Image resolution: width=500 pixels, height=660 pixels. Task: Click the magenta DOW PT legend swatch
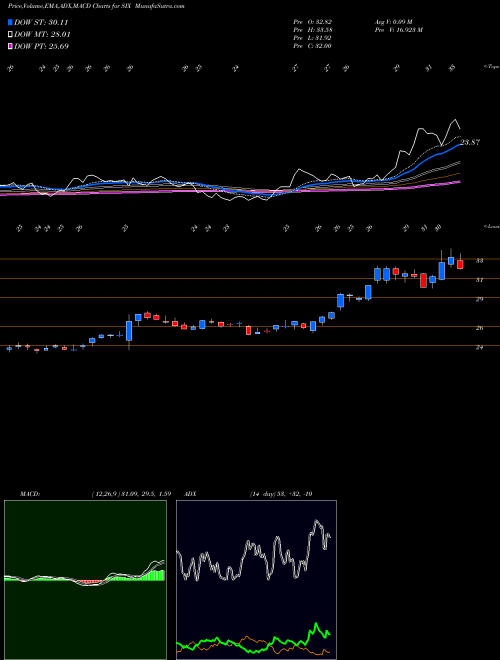point(10,46)
